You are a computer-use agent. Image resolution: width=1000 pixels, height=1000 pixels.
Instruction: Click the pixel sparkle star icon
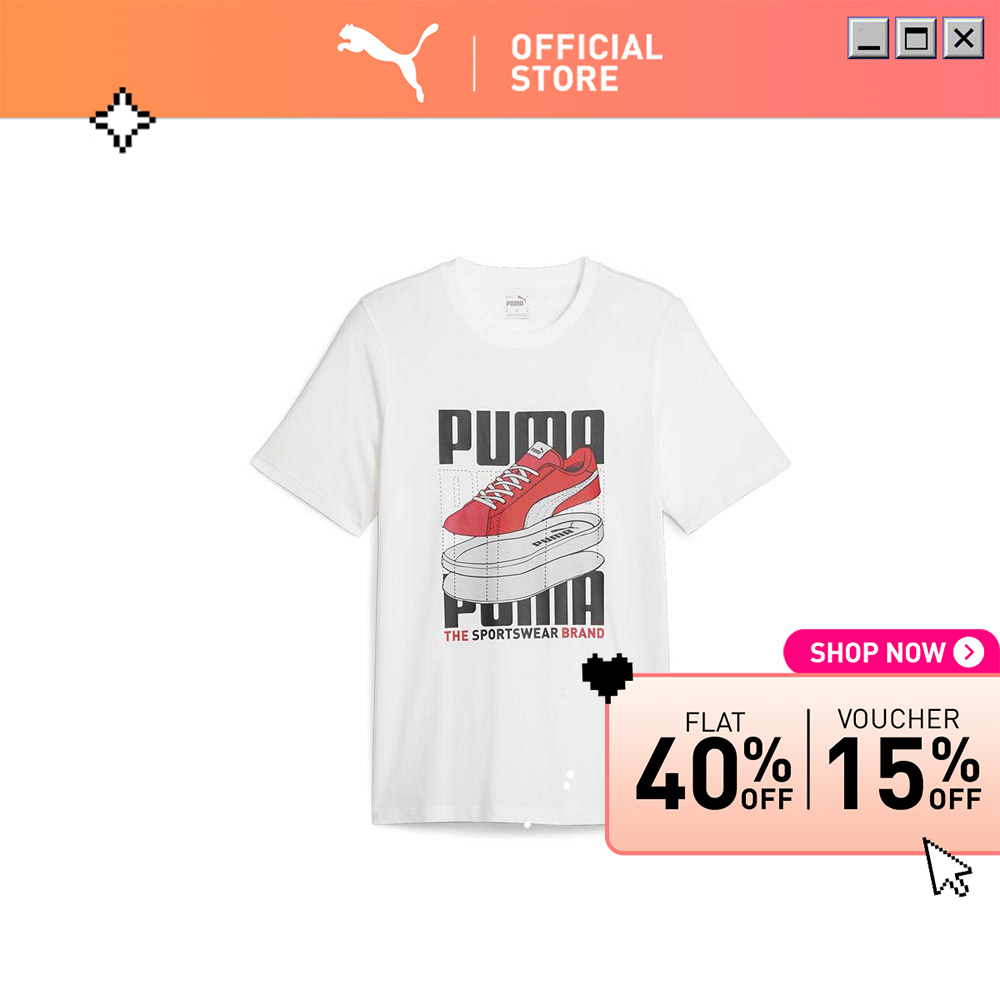pos(122,120)
